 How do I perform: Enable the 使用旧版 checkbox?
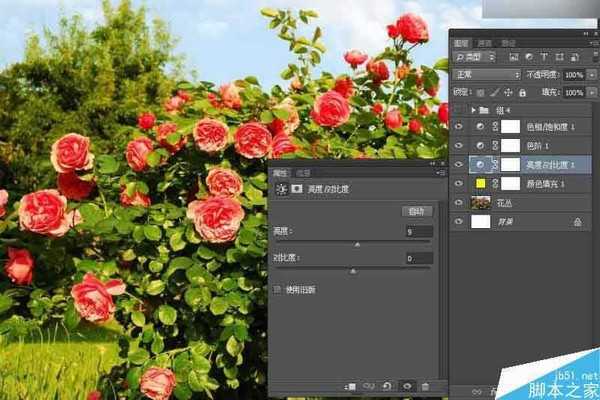coord(277,288)
